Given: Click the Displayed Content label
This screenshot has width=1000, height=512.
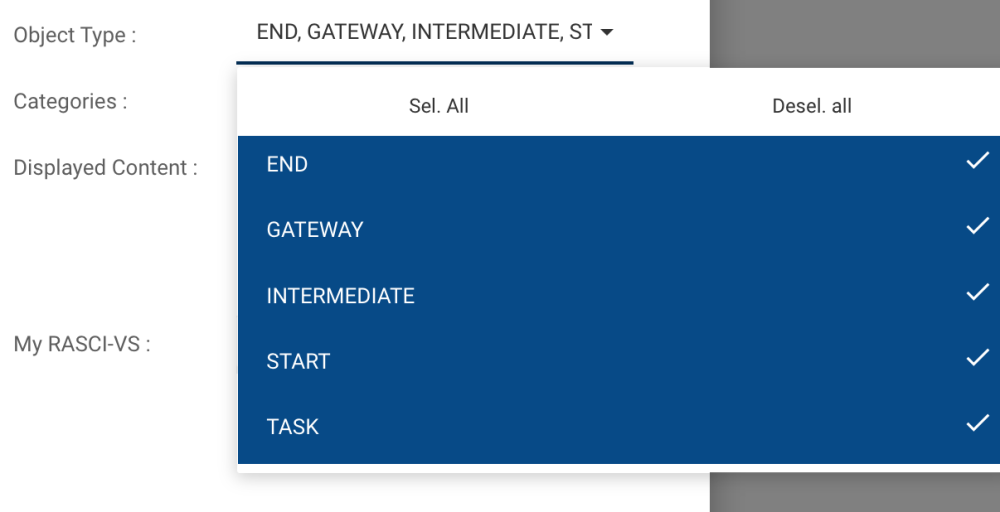Looking at the screenshot, I should pos(105,168).
